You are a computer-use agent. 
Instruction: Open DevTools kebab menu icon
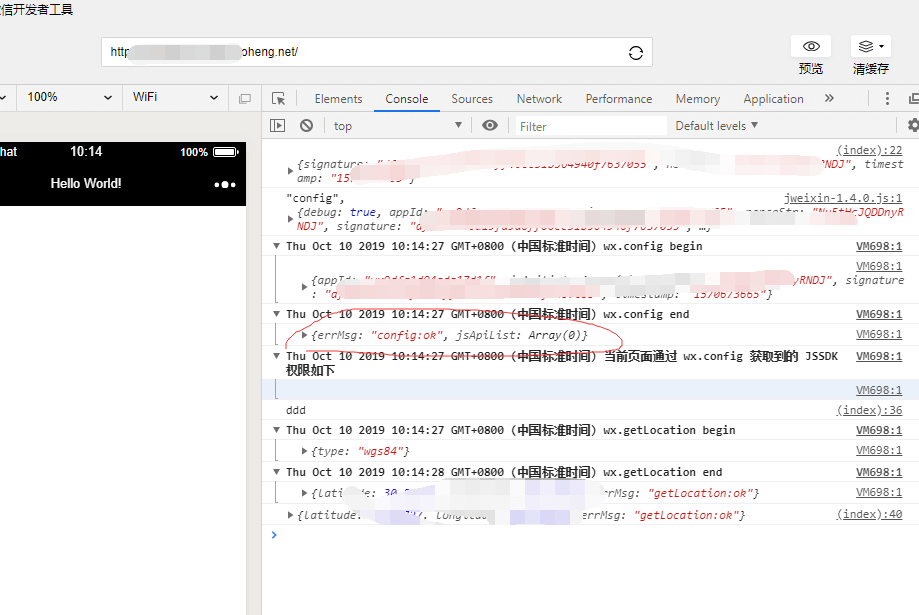[887, 99]
